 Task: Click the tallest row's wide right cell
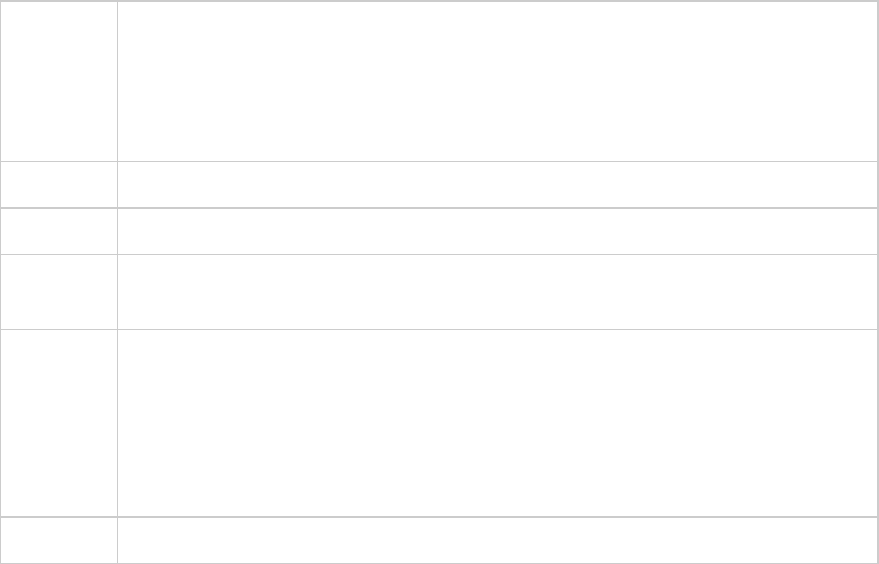click(495, 423)
